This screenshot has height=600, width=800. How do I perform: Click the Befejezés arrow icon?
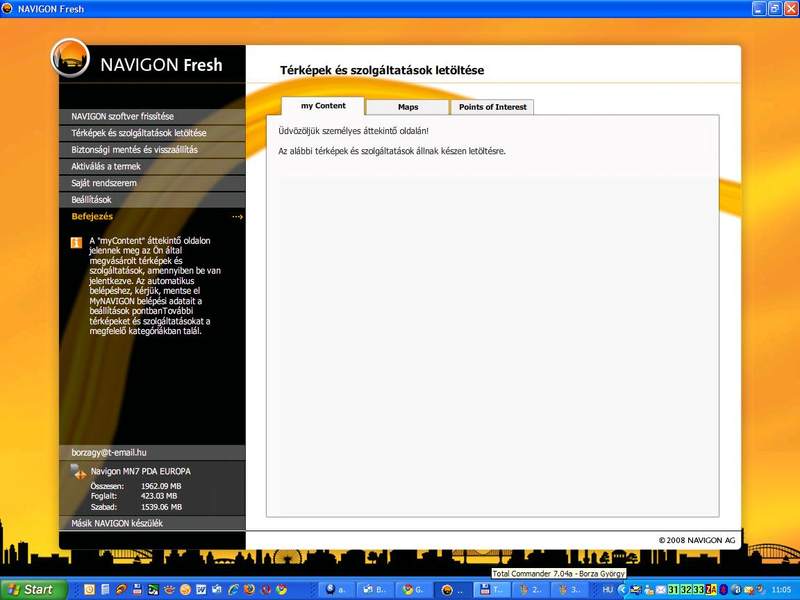pos(237,217)
